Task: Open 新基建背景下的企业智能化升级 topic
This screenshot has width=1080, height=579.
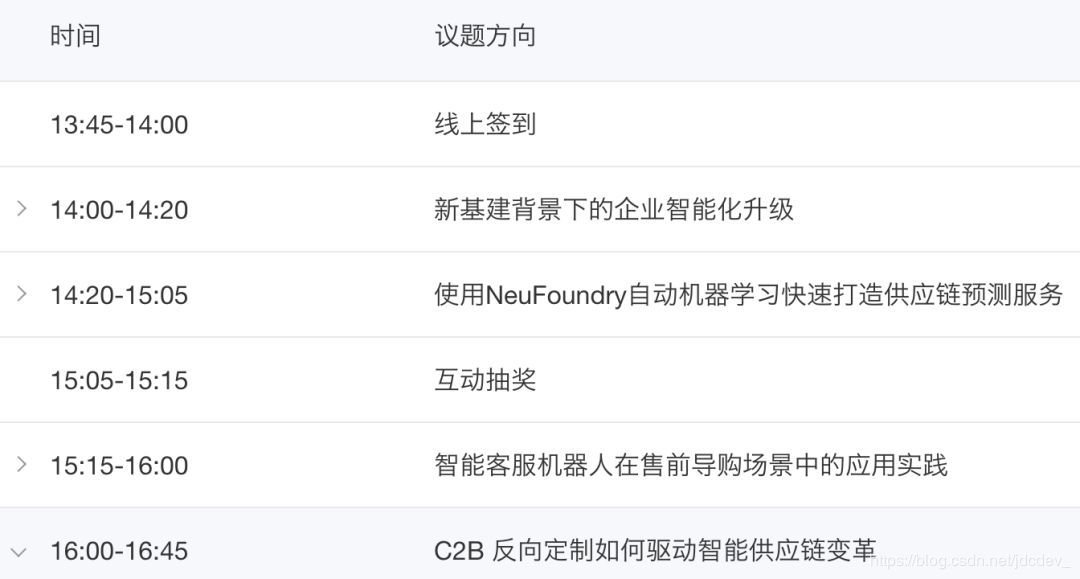Action: click(614, 209)
